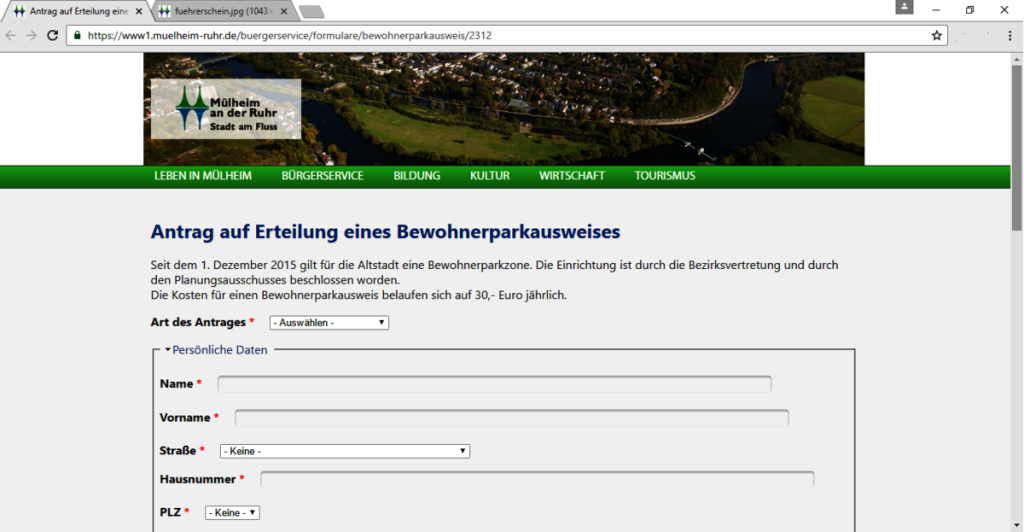Click the browser forward arrow

pyautogui.click(x=32, y=35)
